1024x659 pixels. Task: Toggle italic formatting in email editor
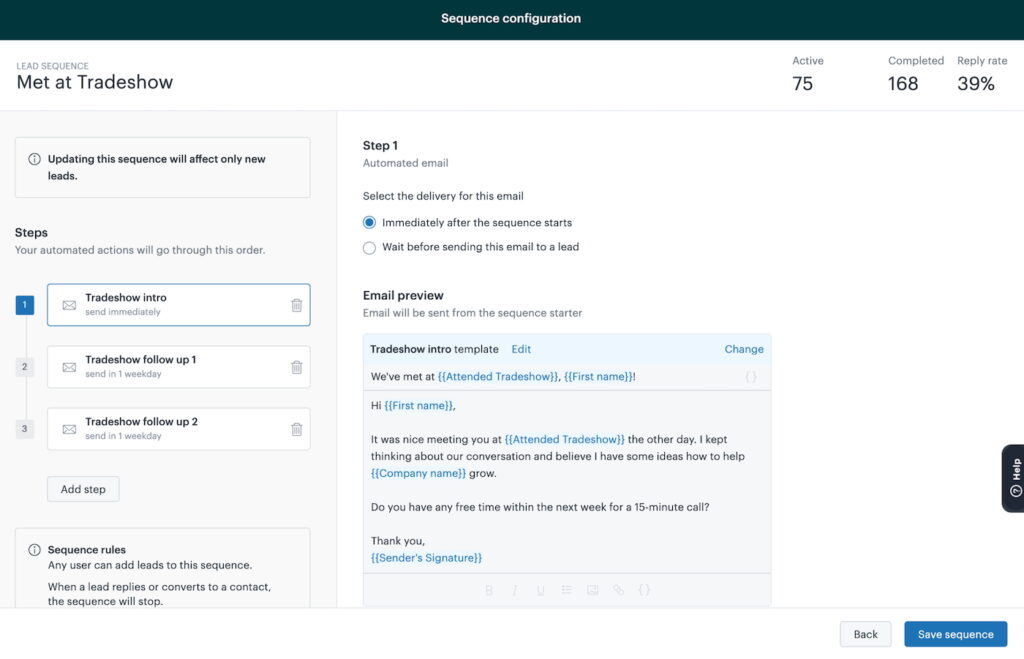515,590
